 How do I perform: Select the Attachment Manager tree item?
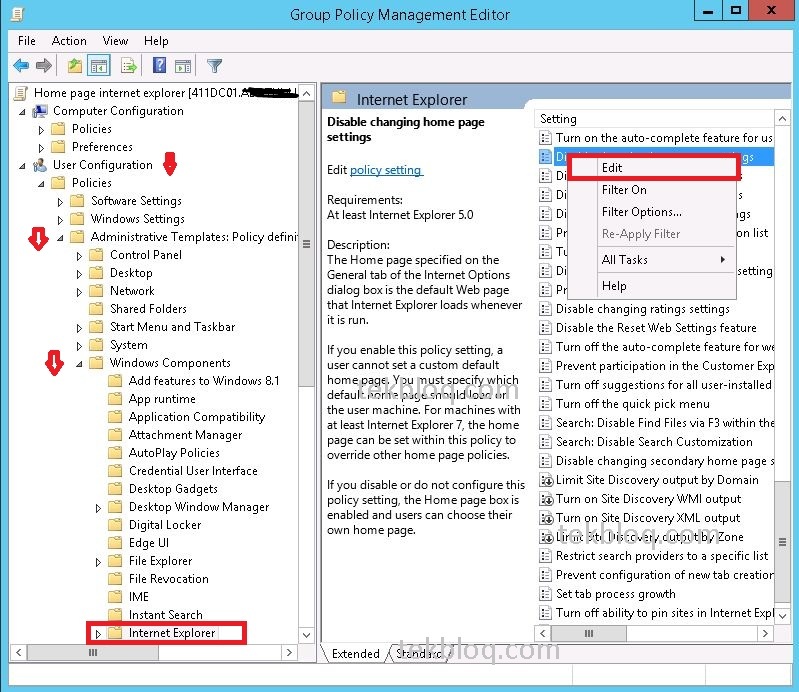[x=185, y=435]
